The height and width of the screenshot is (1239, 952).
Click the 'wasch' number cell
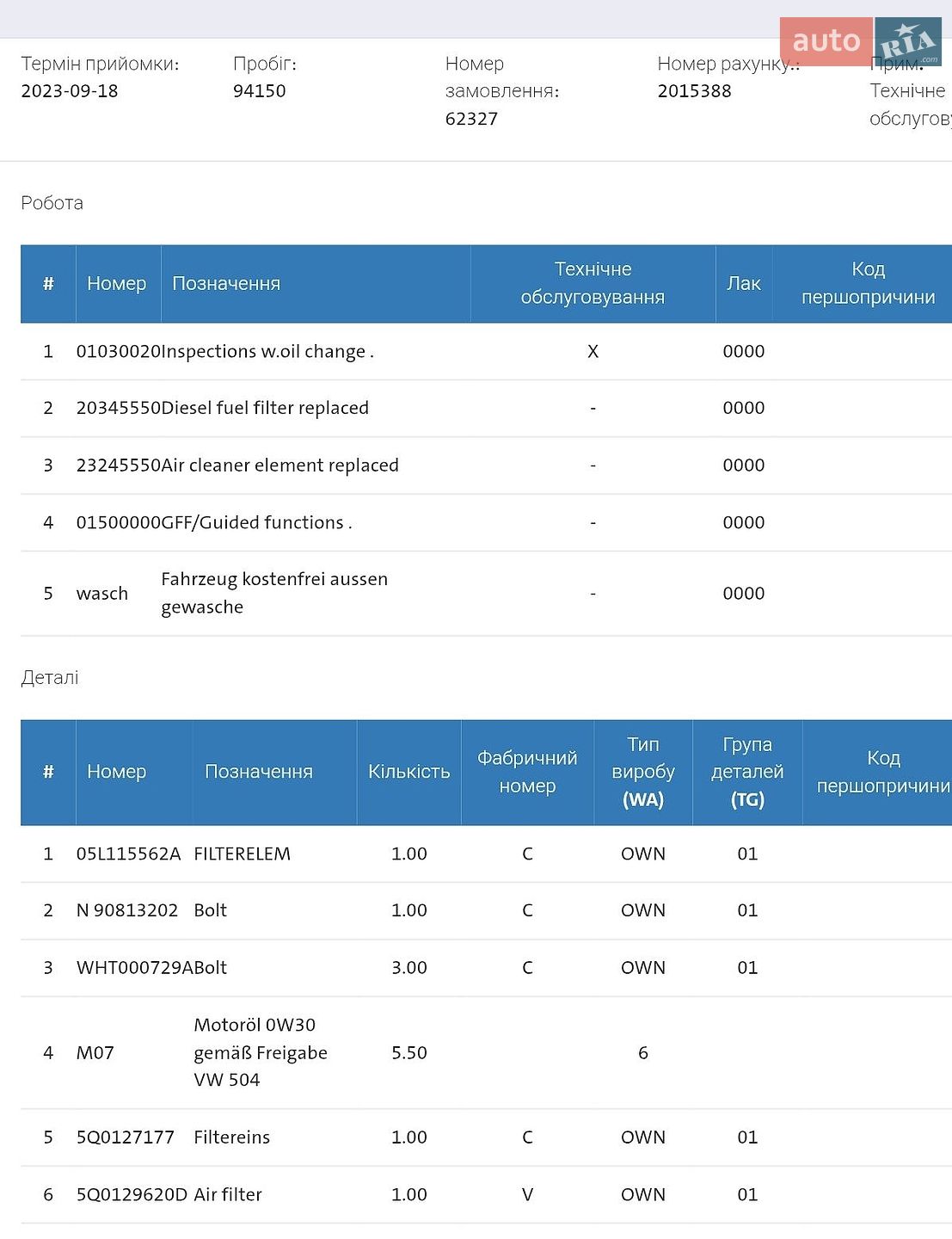click(x=102, y=594)
